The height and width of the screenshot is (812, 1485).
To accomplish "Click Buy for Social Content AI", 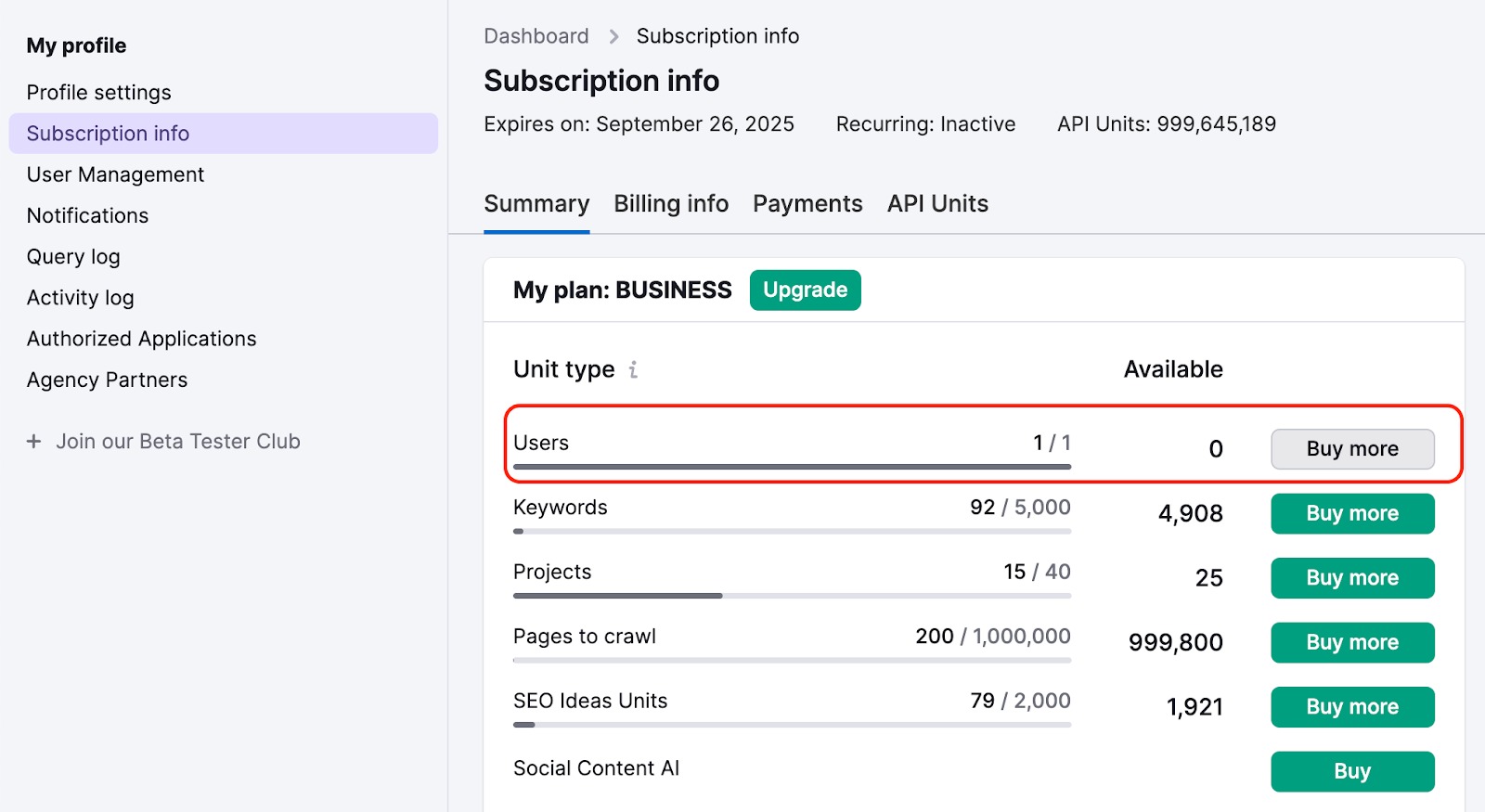I will click(1351, 771).
